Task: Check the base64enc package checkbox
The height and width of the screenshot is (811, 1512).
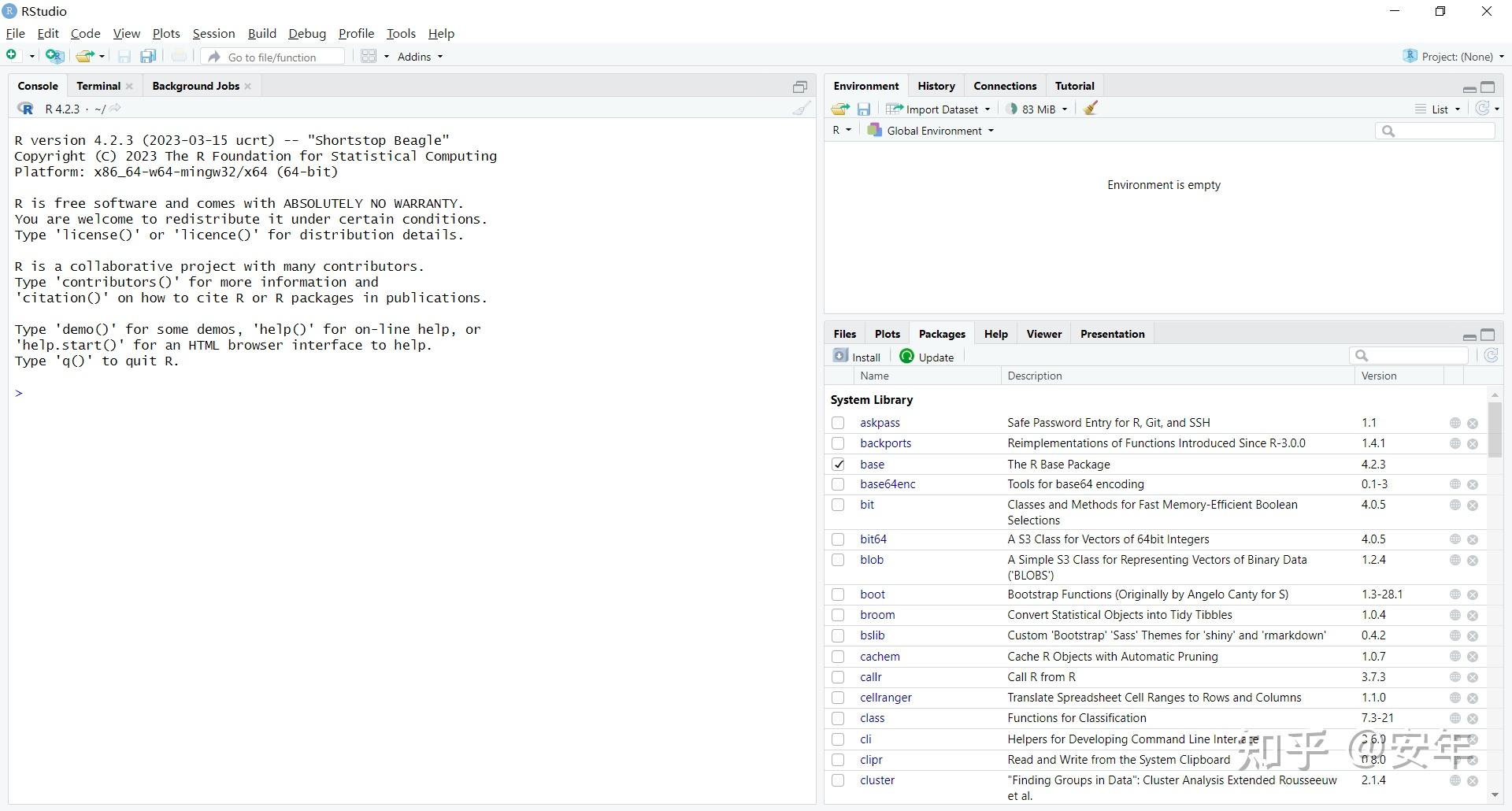Action: pyautogui.click(x=838, y=484)
